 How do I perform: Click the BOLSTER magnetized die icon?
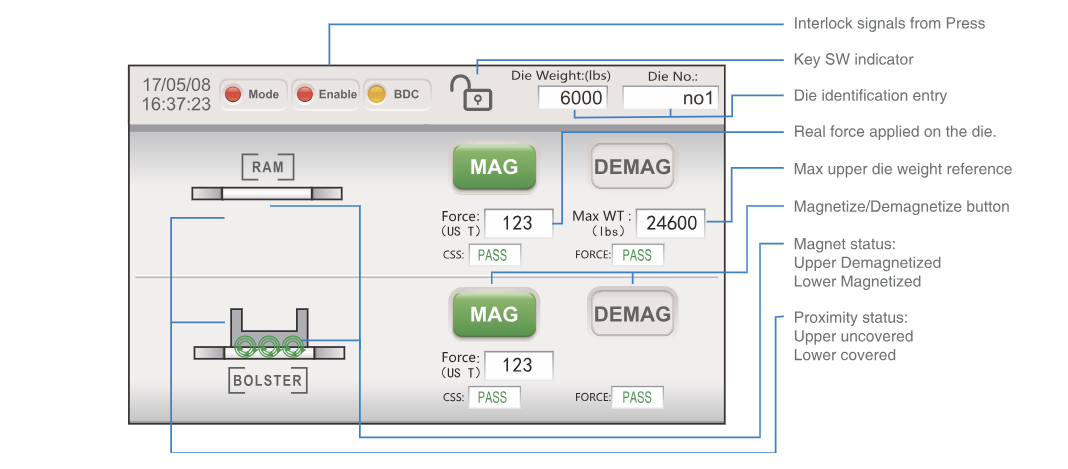click(x=269, y=334)
